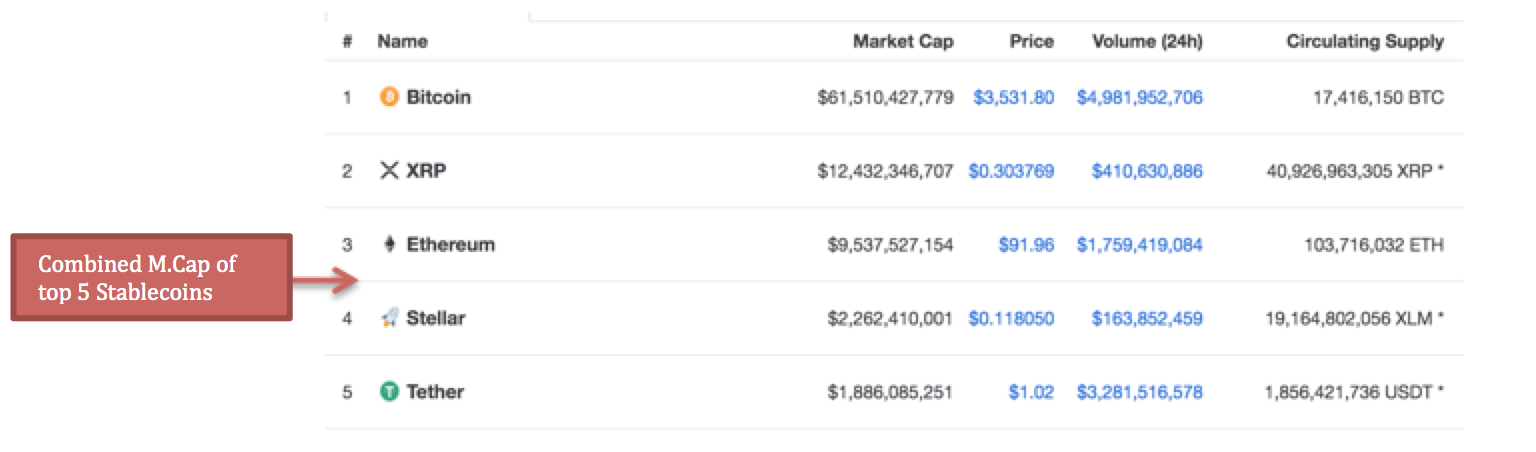Image resolution: width=1536 pixels, height=452 pixels.
Task: Click Bitcoin volume $4,981,952,706
Action: (1140, 97)
